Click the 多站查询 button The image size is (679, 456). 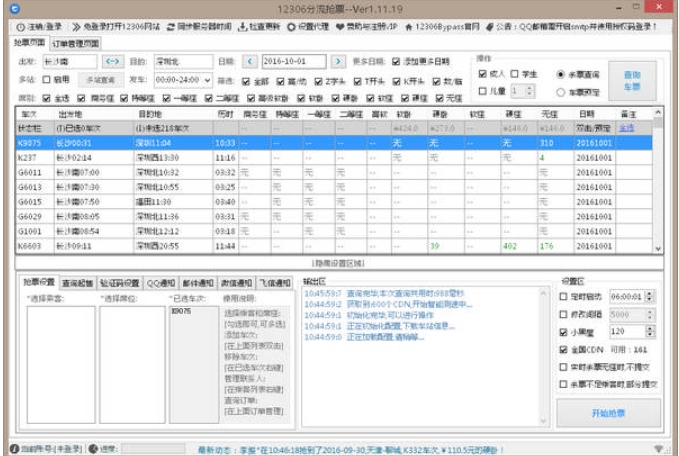pyautogui.click(x=100, y=80)
